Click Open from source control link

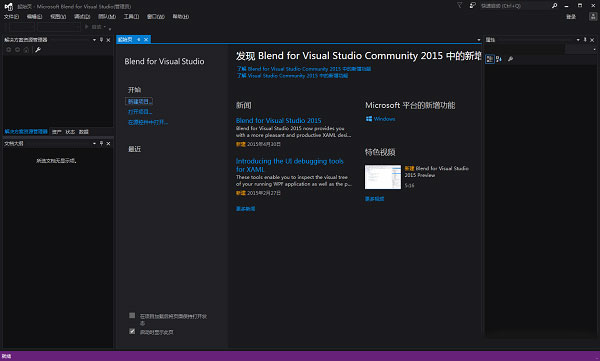click(x=148, y=122)
